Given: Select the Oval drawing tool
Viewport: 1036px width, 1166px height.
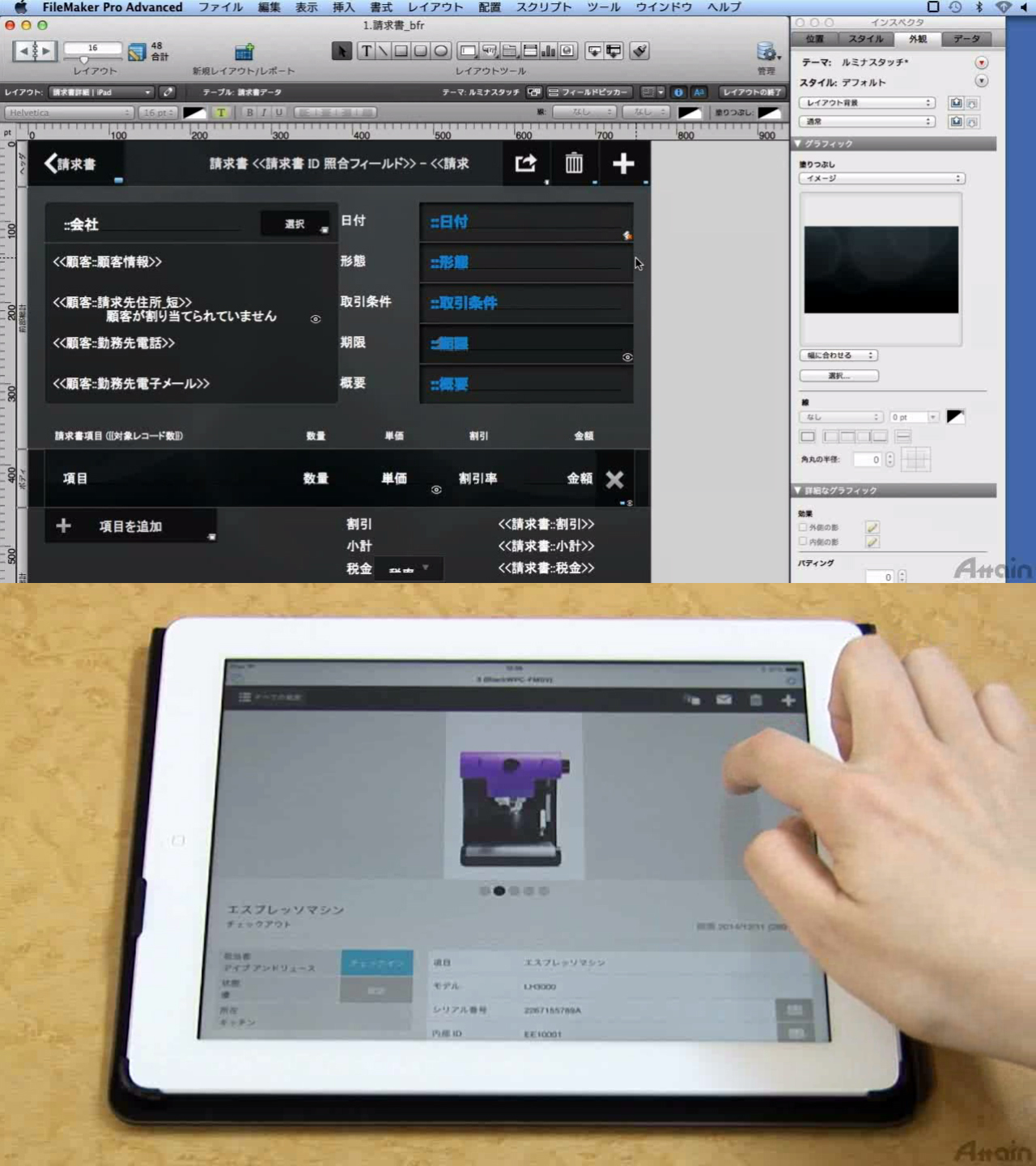Looking at the screenshot, I should coord(440,51).
